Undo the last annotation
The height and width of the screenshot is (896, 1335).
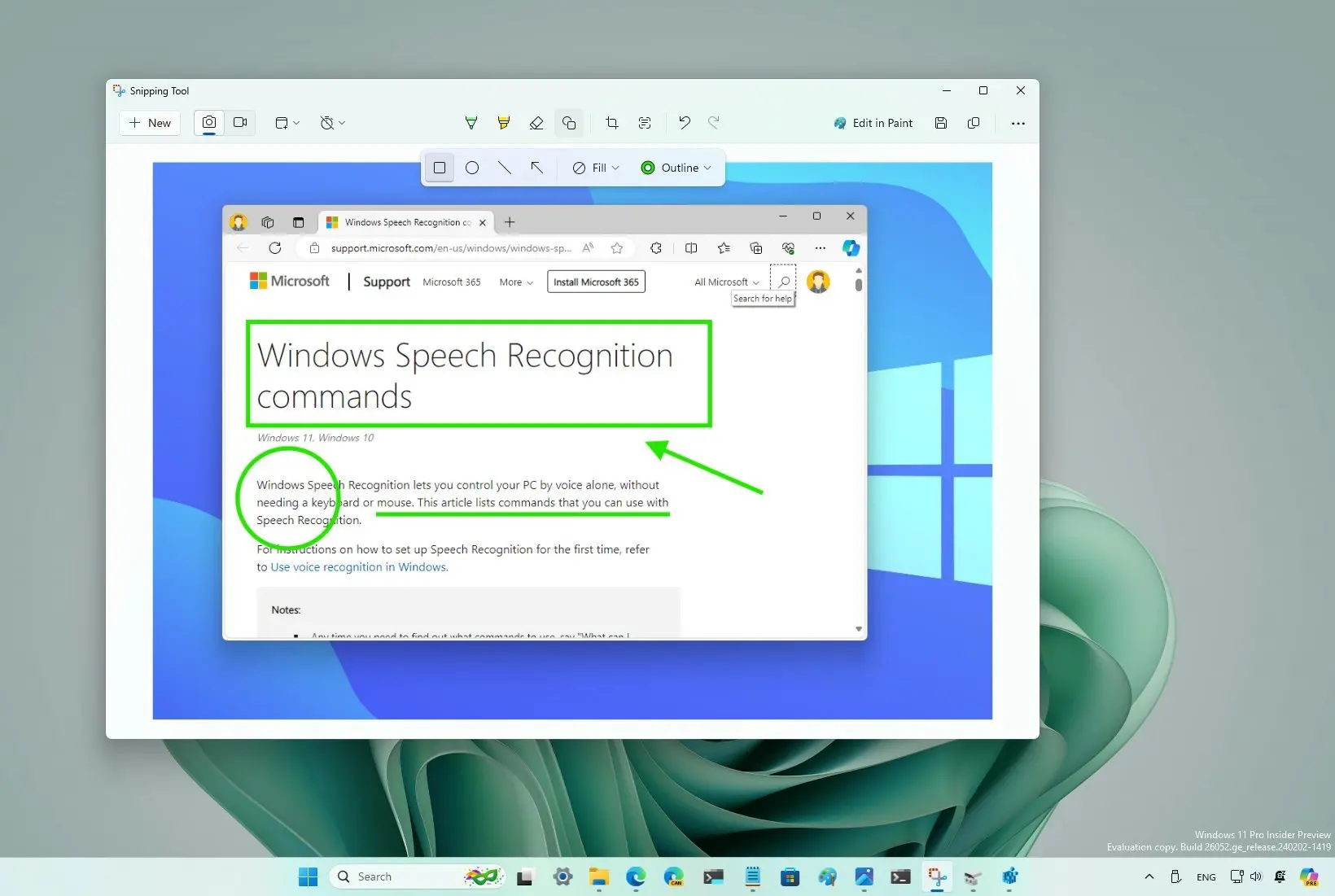tap(685, 123)
